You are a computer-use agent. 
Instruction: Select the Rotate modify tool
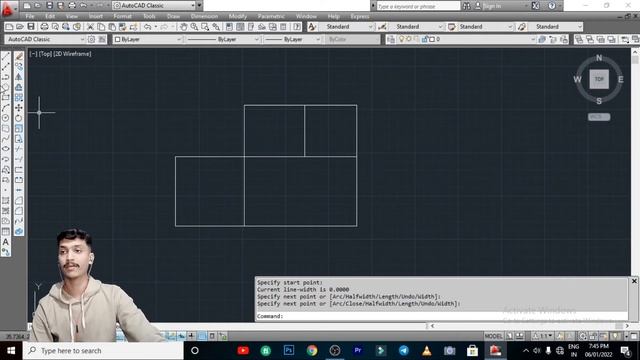tap(19, 118)
